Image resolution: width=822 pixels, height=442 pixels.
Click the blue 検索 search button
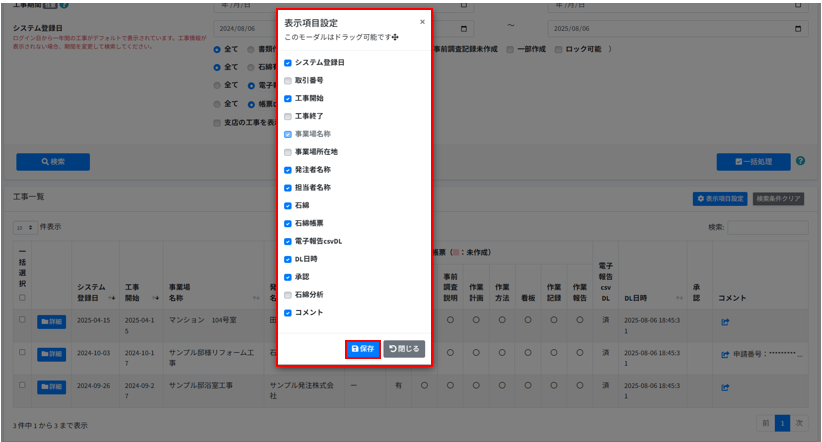tap(53, 161)
